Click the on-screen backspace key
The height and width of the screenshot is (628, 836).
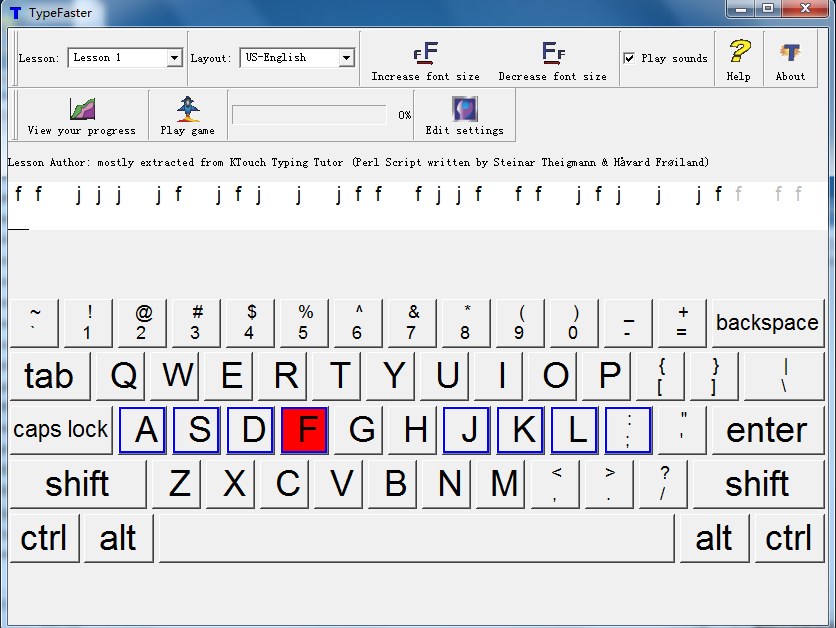[767, 323]
